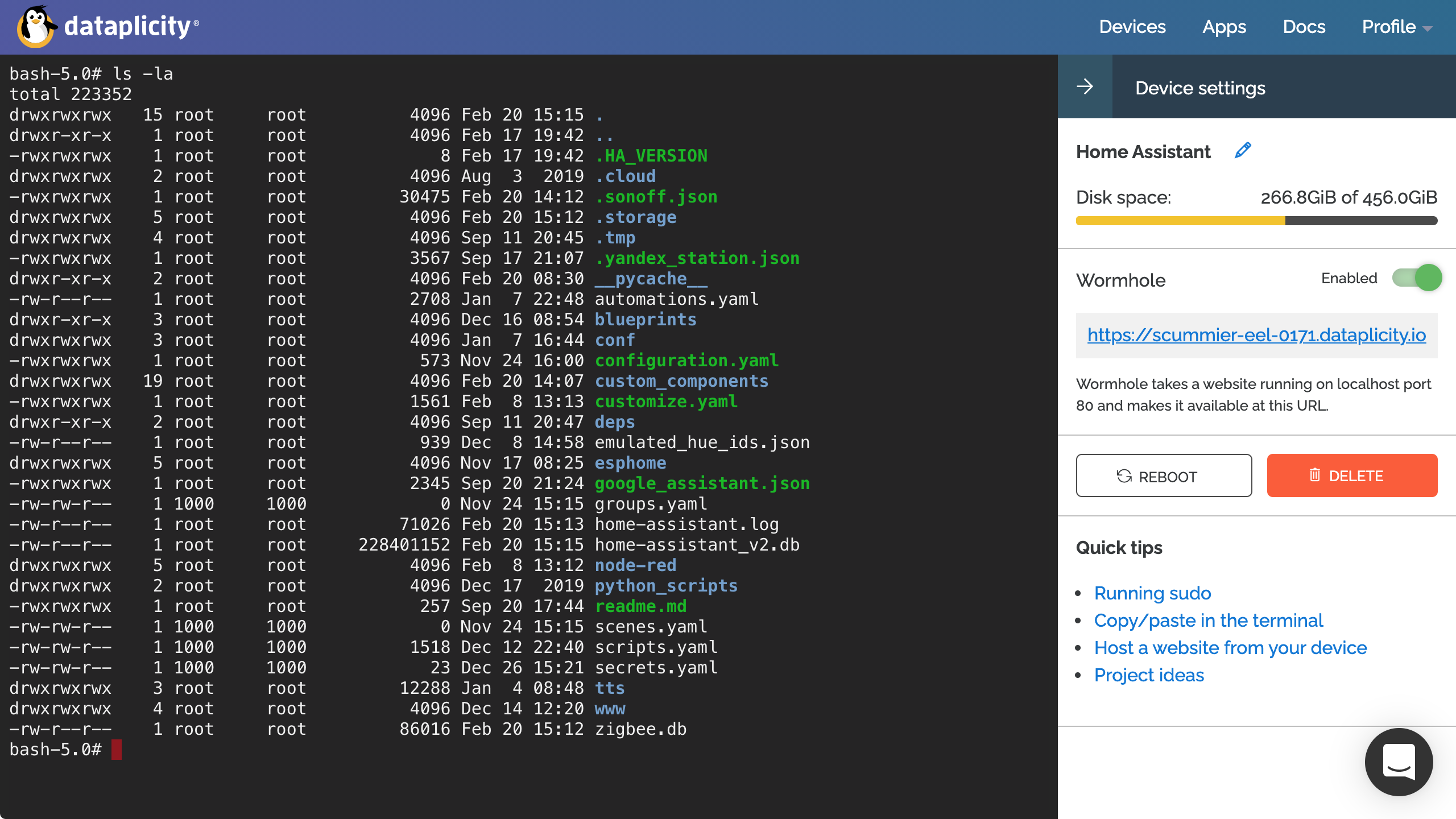
Task: Disable the Wormhole toggle switch
Action: [1416, 278]
